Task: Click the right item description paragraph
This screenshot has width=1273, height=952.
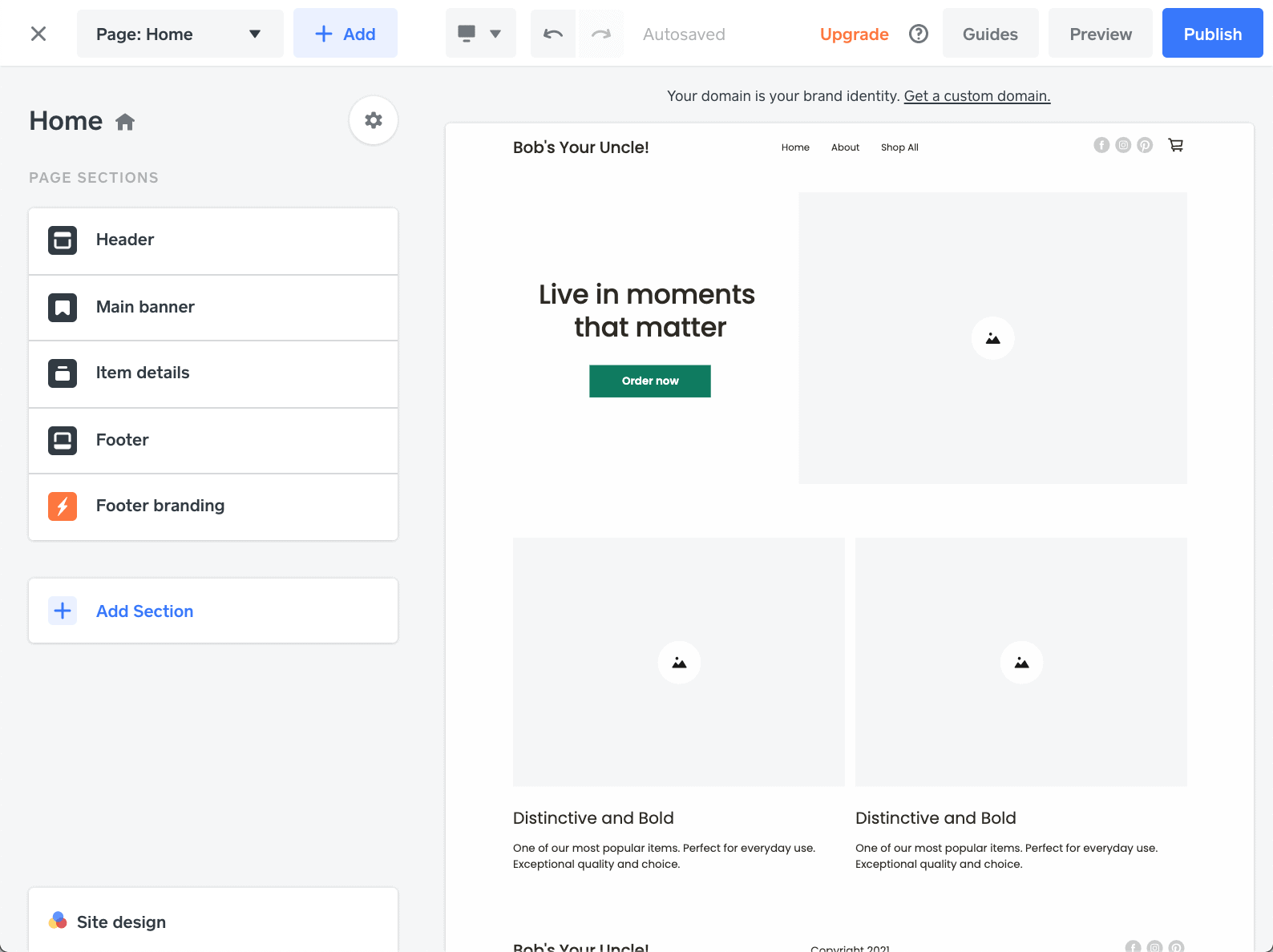Action: (x=1006, y=856)
